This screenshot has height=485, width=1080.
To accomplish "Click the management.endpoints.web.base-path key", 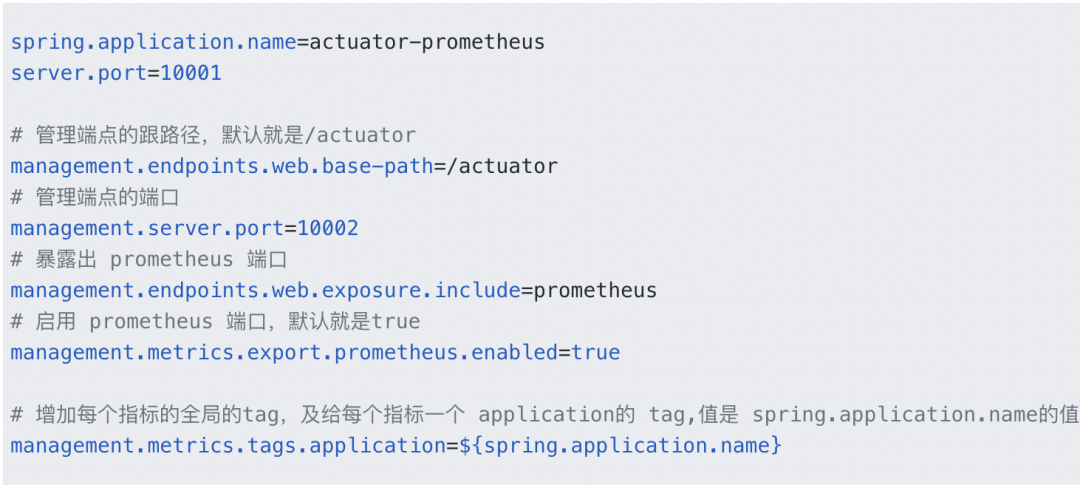I will click(221, 166).
